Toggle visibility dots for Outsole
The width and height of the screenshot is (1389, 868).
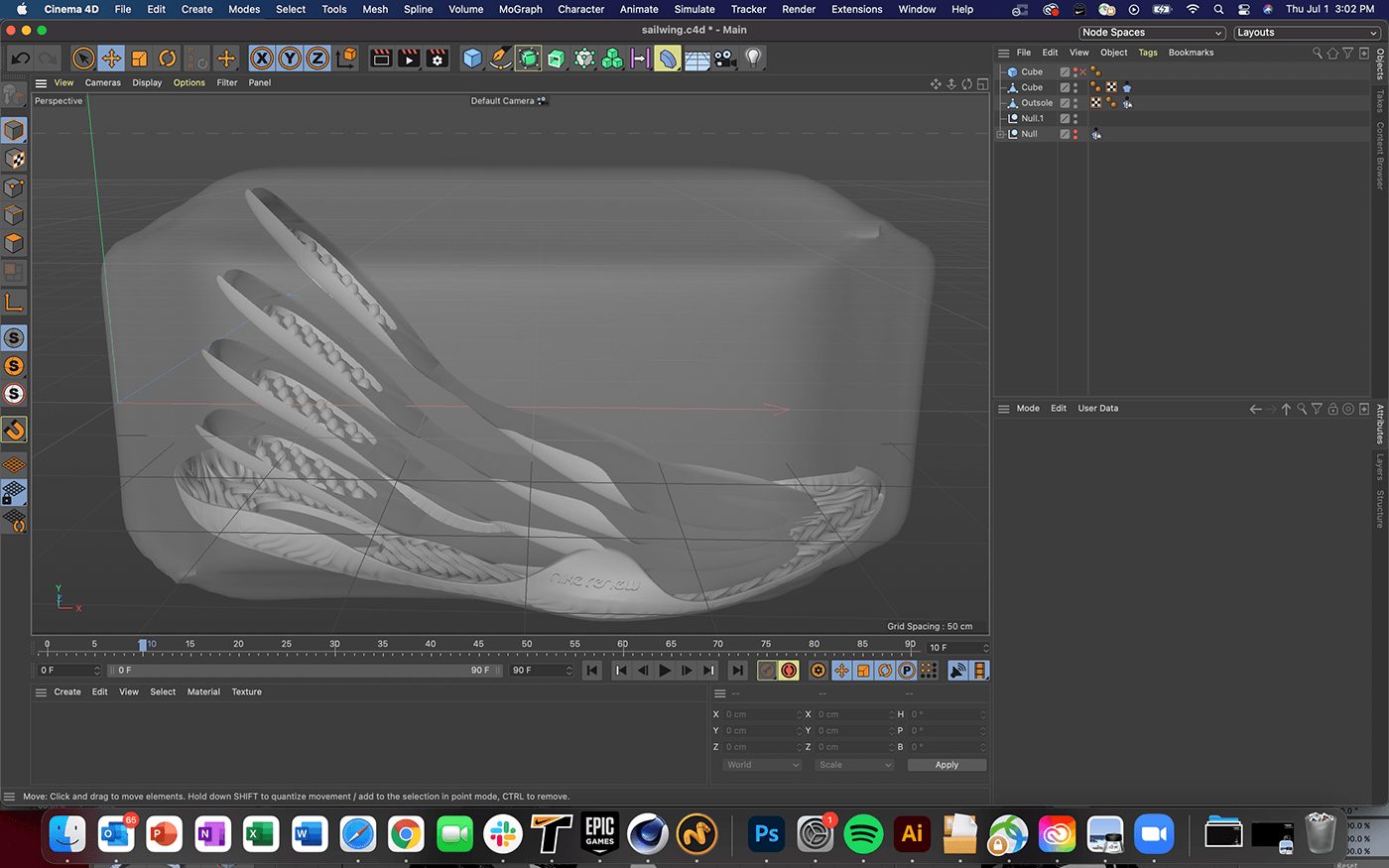1075,103
